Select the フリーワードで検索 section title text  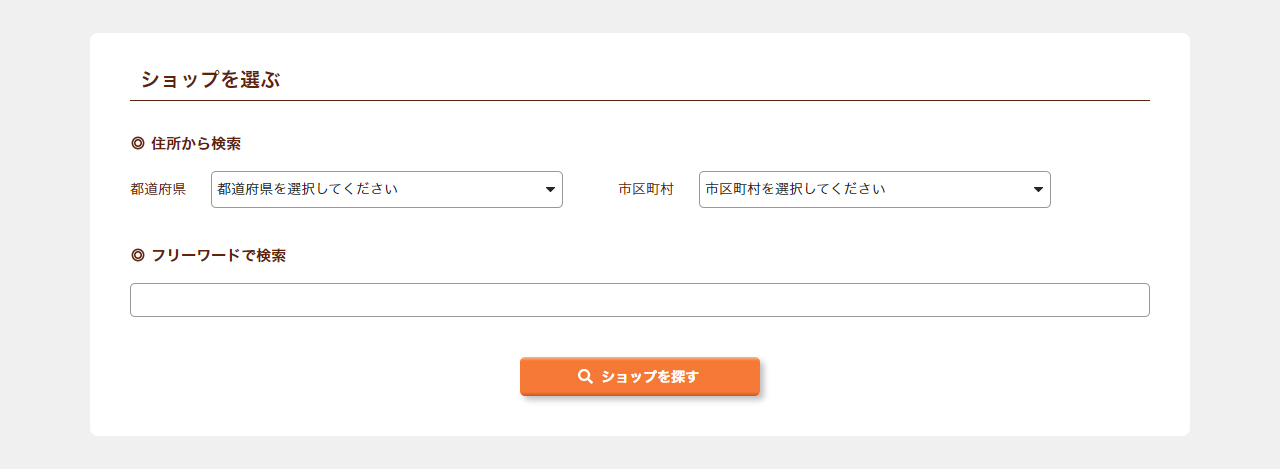[x=218, y=255]
